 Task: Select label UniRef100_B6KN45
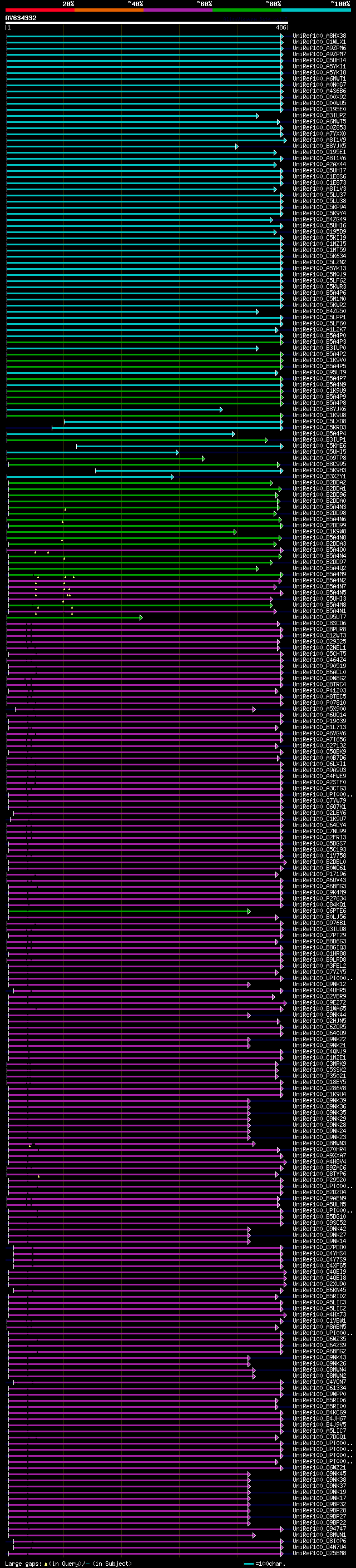[x=319, y=1290]
